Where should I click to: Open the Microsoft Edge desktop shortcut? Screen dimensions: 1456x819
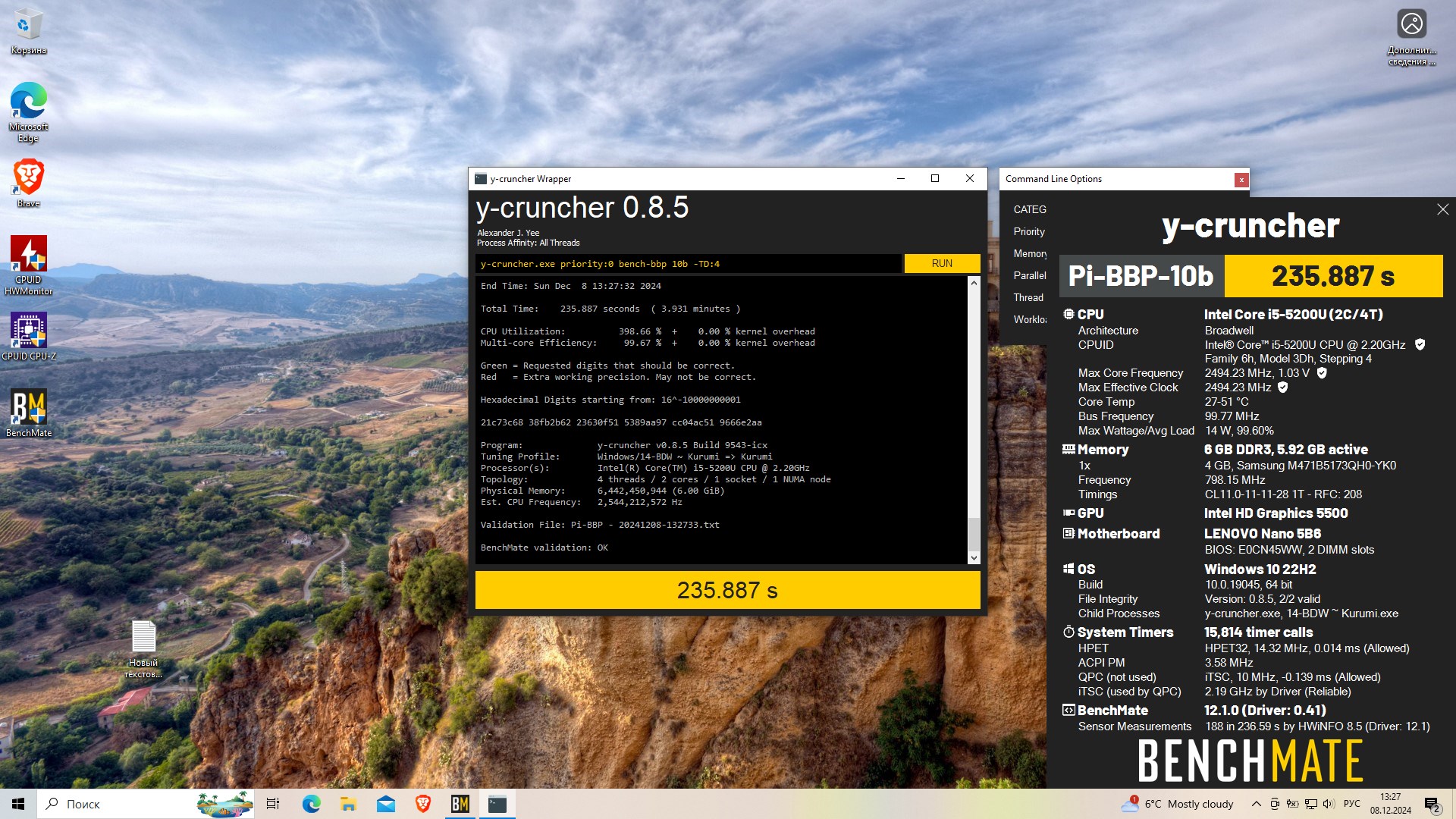point(28,111)
